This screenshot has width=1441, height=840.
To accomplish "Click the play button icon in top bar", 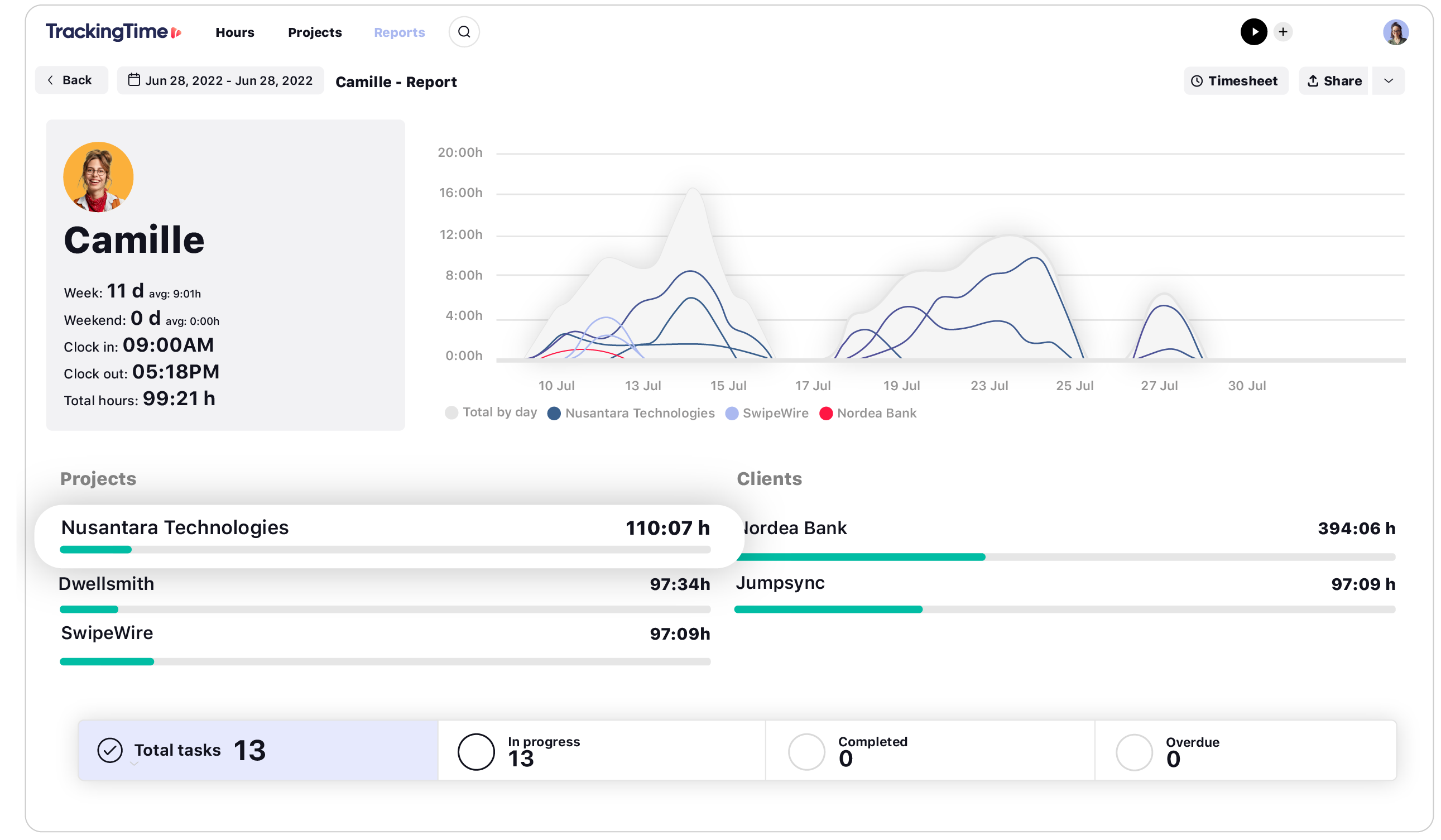I will (1254, 31).
